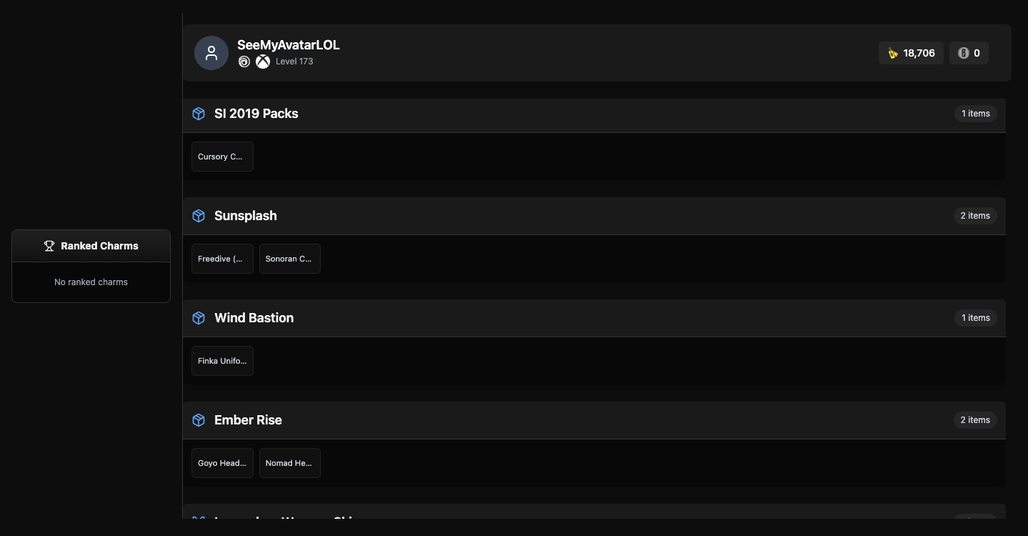Click the Sunsplash cube icon

coord(199,216)
